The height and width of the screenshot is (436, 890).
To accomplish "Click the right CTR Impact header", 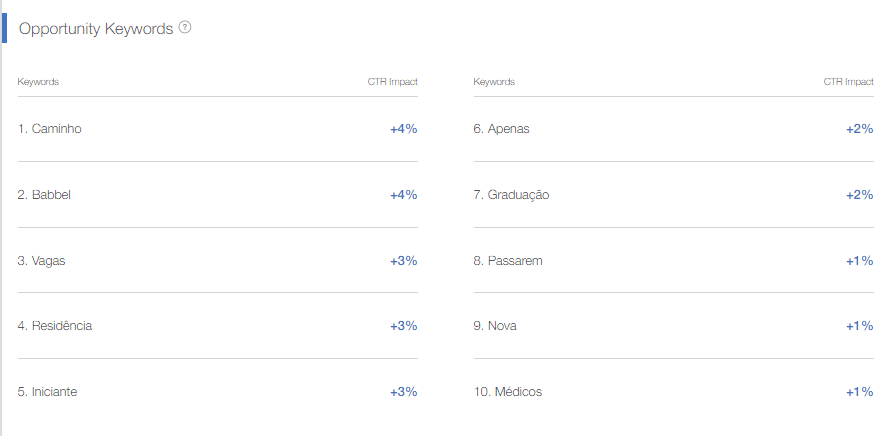I will point(849,82).
